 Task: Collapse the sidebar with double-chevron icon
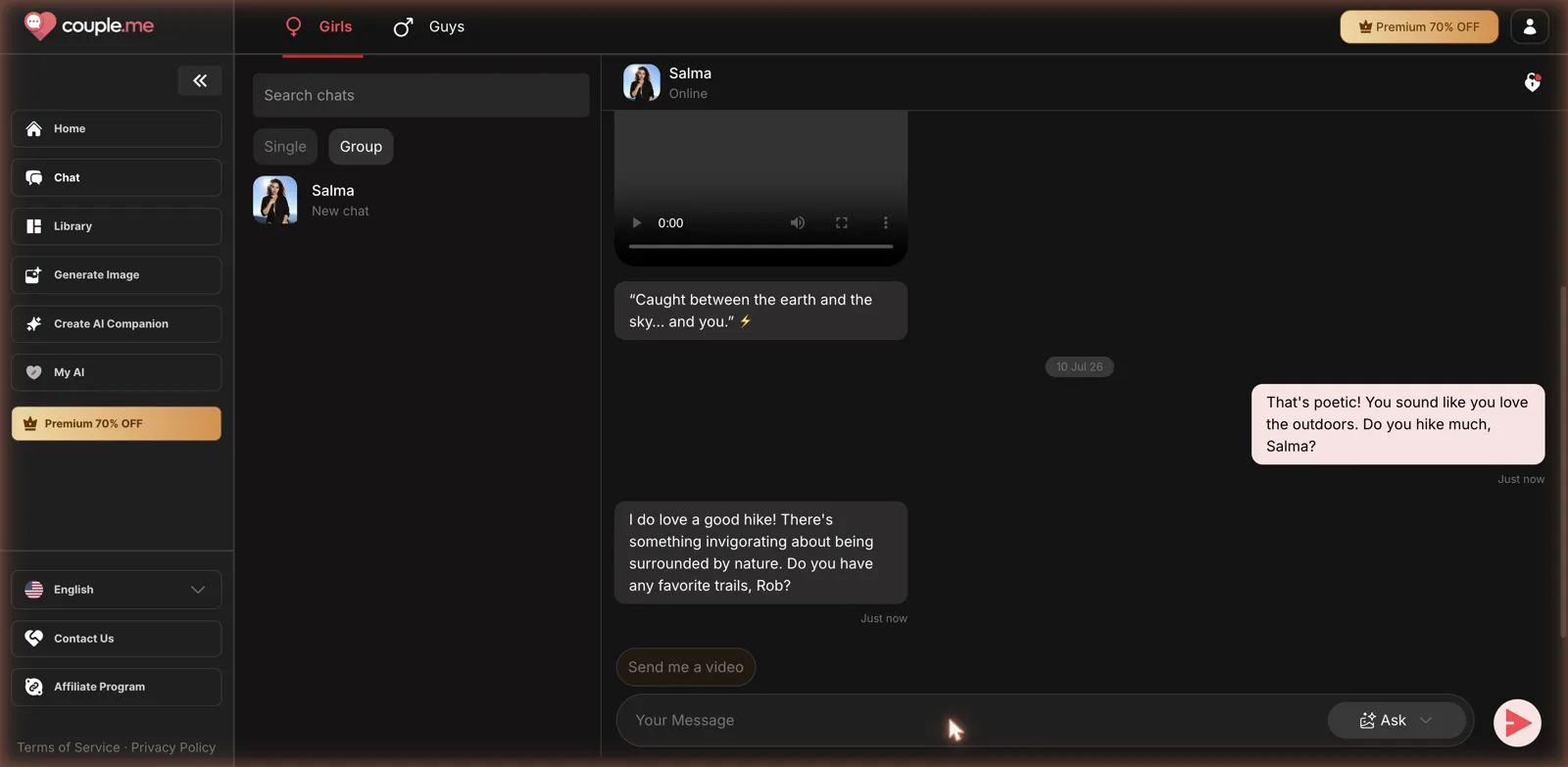[x=200, y=80]
